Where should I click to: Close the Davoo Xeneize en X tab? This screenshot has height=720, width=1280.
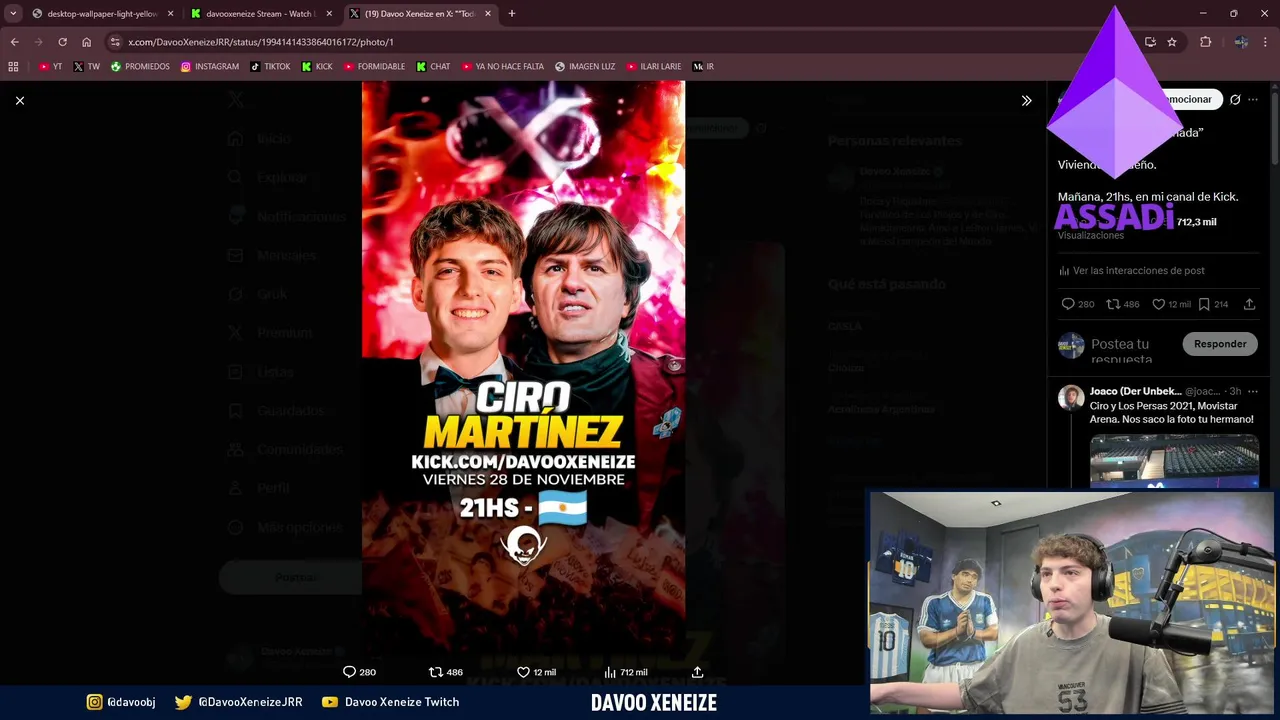pos(488,14)
